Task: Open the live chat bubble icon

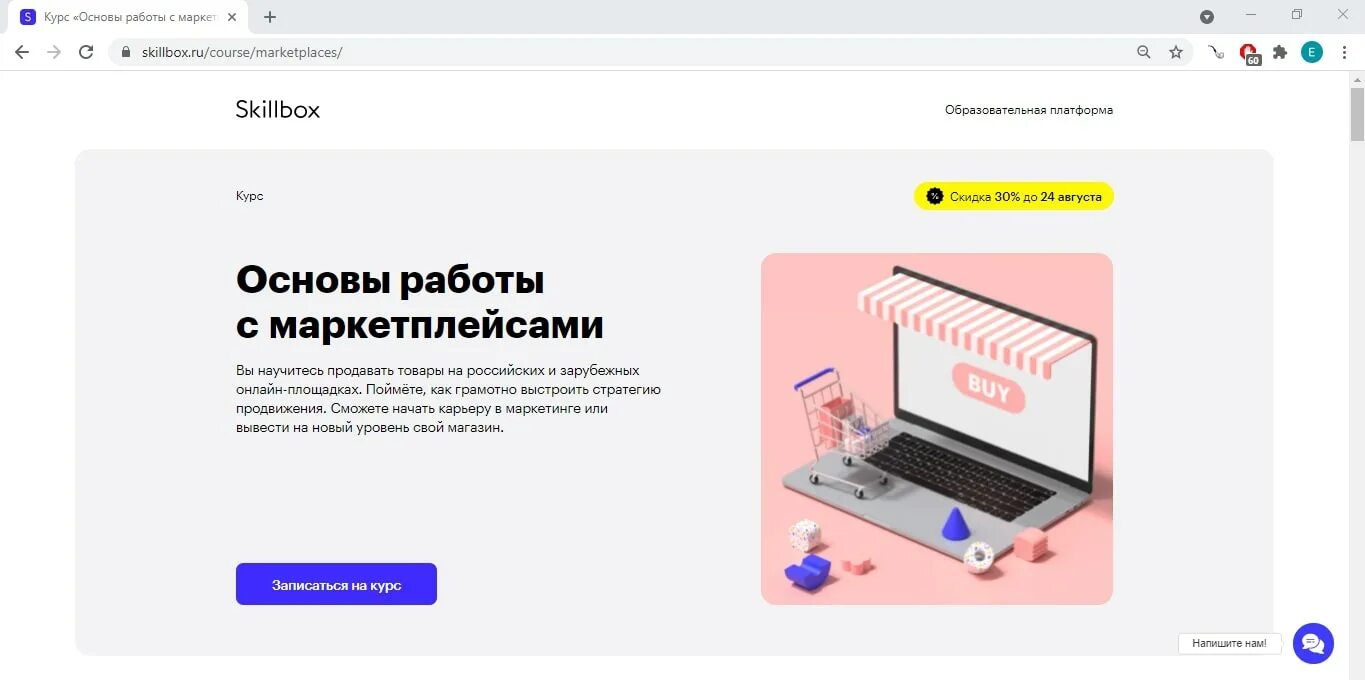Action: 1313,643
